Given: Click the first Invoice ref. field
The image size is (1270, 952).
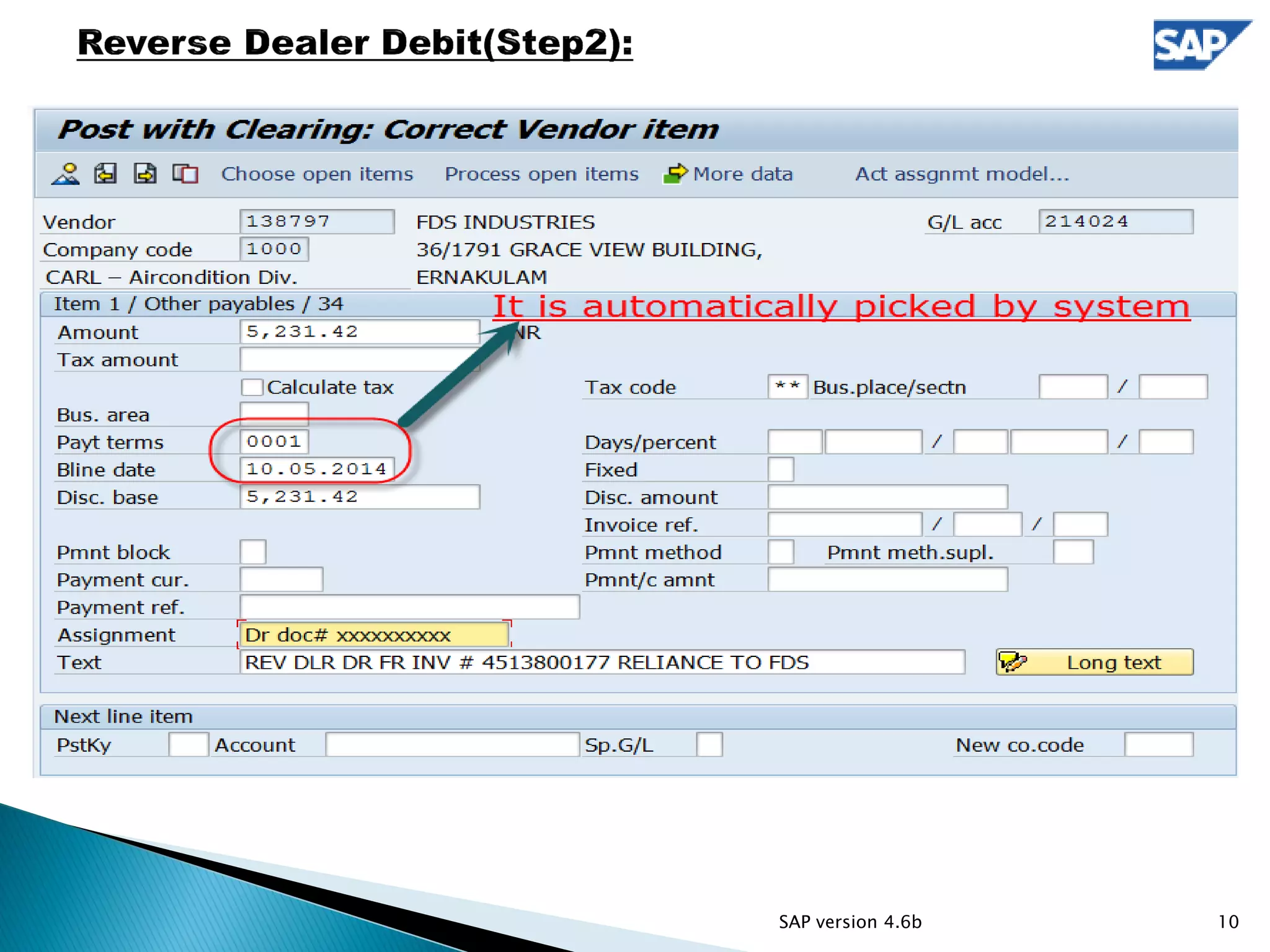Looking at the screenshot, I should pyautogui.click(x=845, y=524).
